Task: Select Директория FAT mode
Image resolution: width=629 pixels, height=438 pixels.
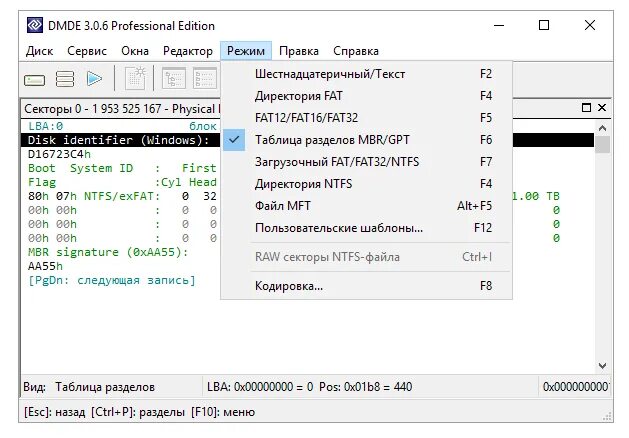Action: (x=366, y=96)
